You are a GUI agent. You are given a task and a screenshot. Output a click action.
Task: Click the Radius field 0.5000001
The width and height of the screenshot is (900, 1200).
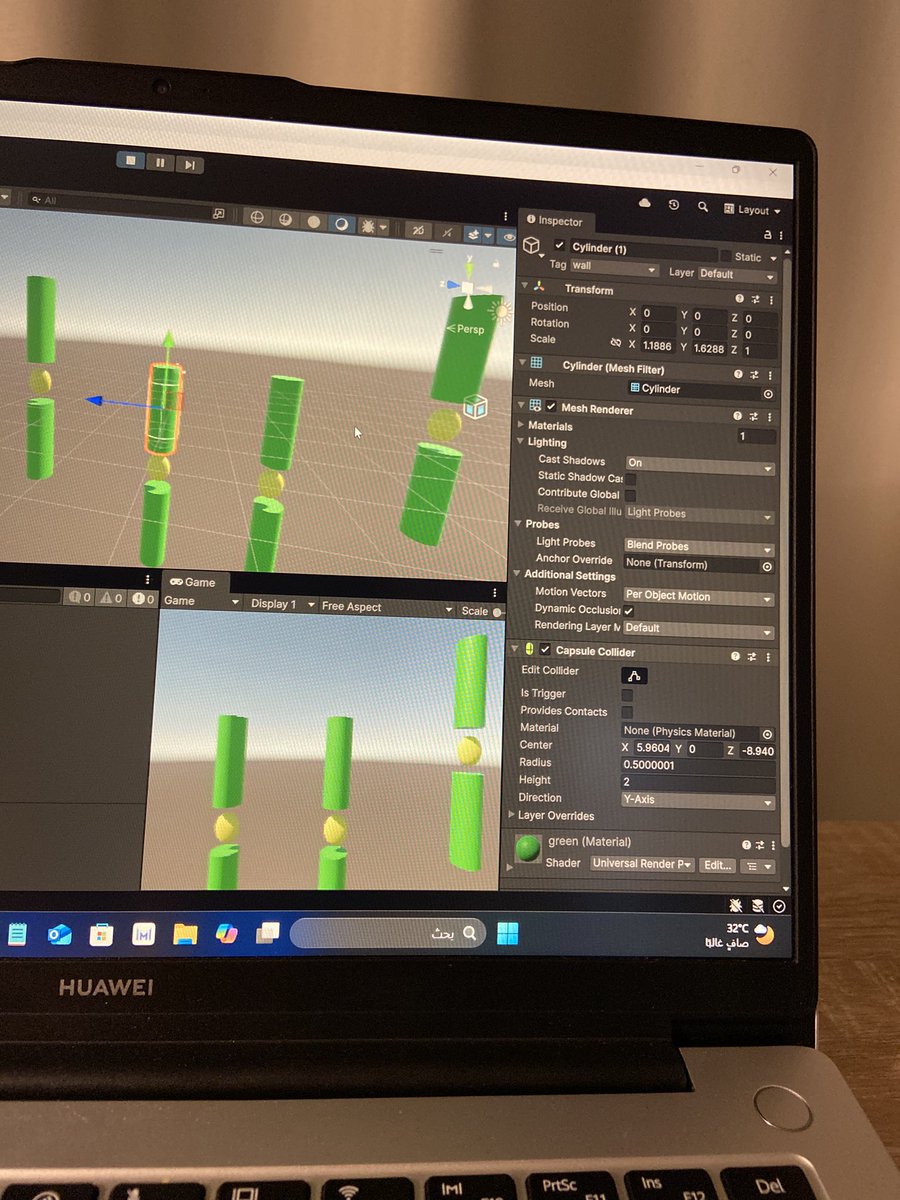[x=698, y=766]
